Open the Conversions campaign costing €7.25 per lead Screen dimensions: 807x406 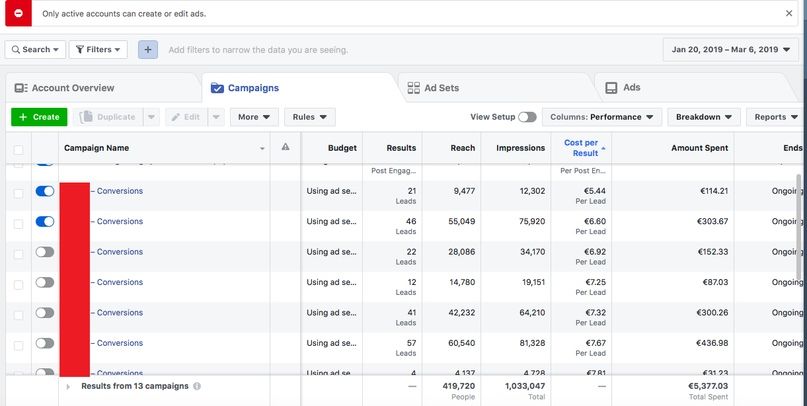[119, 282]
